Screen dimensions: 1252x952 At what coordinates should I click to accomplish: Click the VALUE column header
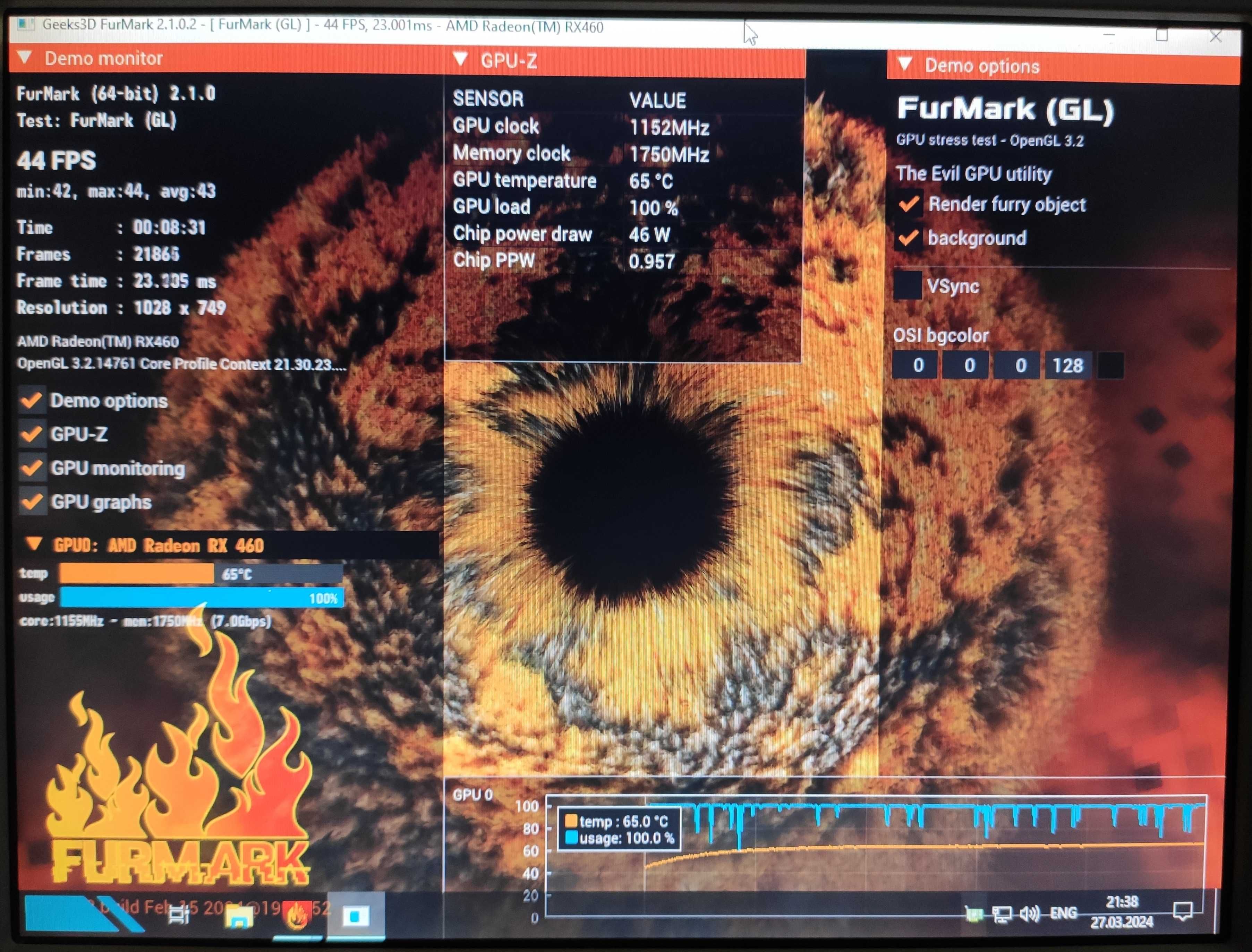click(x=657, y=100)
